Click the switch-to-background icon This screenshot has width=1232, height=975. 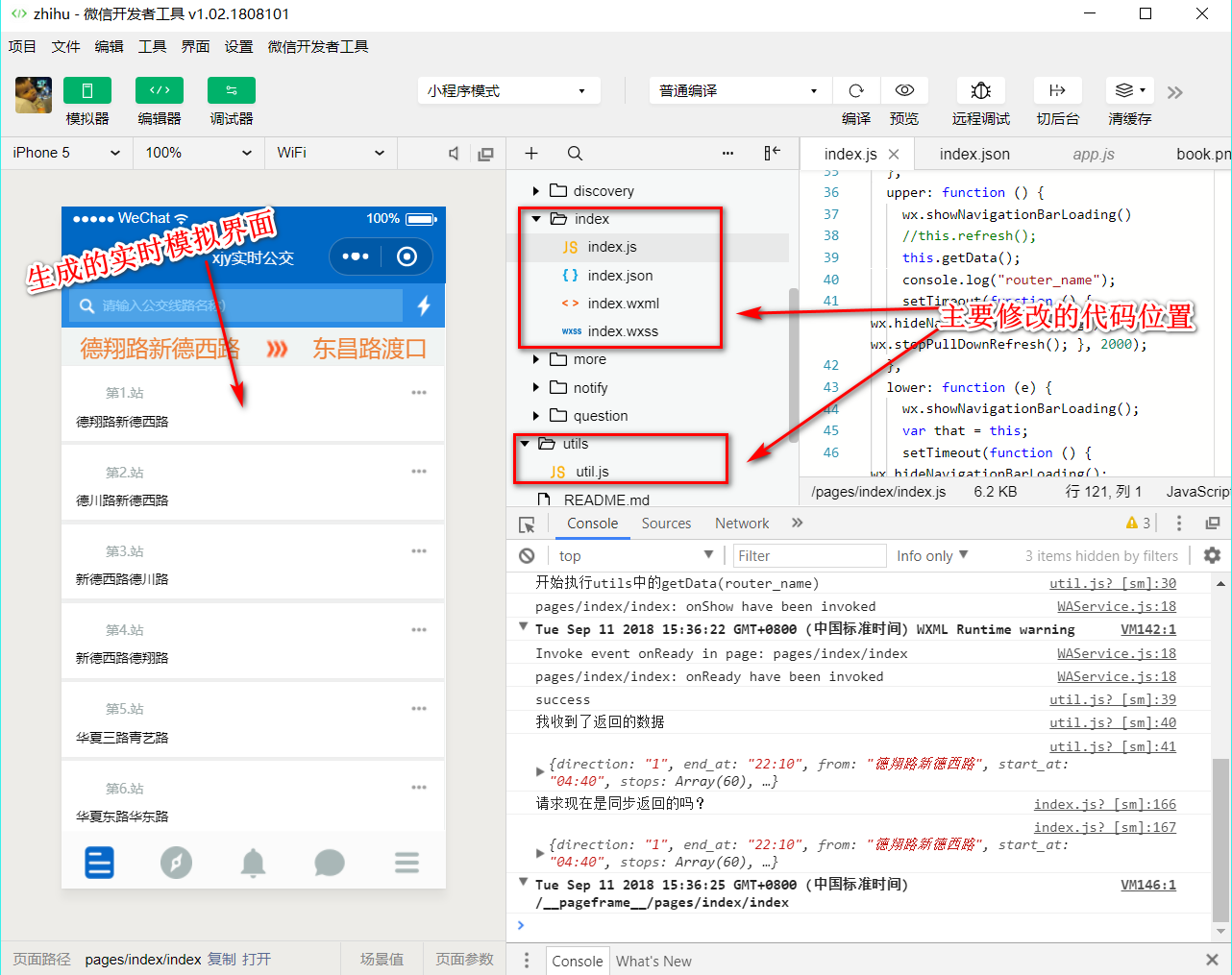point(1057,90)
